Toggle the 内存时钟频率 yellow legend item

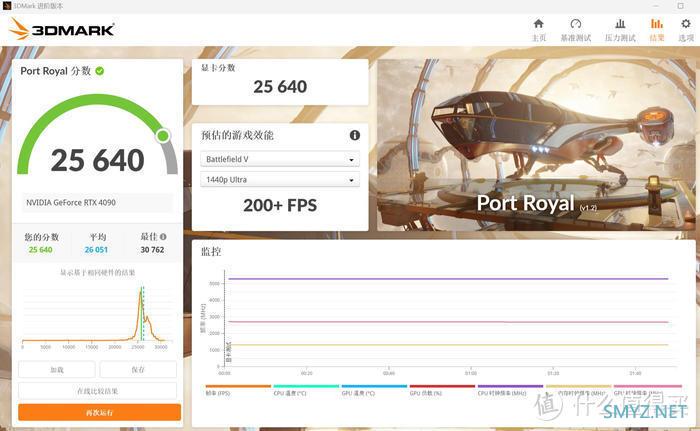[579, 390]
